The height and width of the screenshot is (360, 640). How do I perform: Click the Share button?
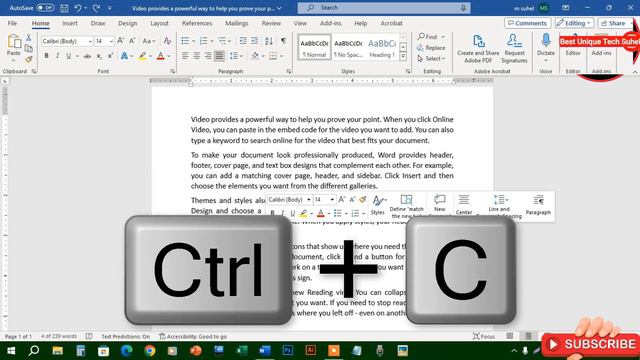click(x=613, y=23)
